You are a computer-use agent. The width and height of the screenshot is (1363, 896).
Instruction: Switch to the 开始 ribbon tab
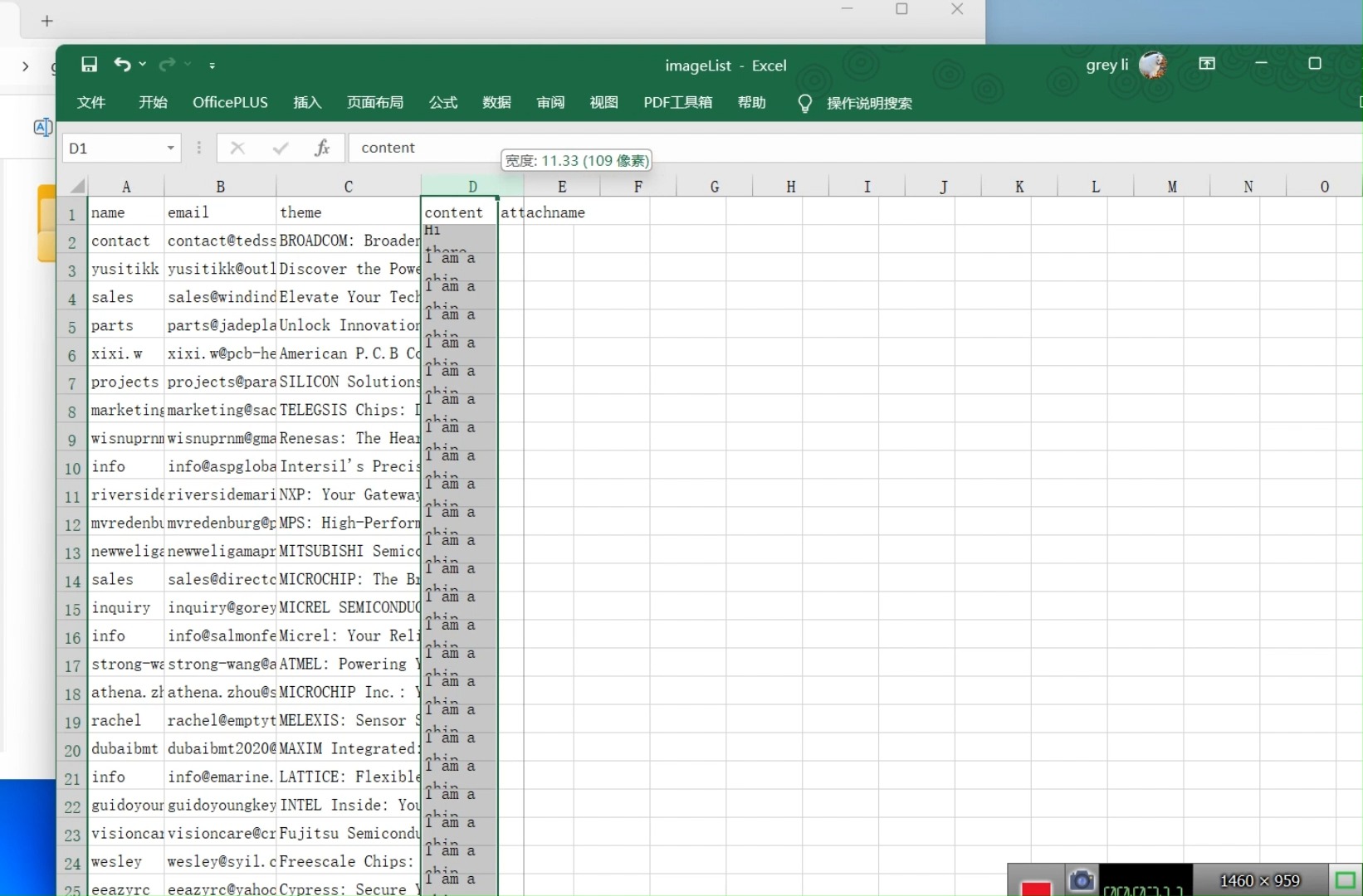pos(153,103)
